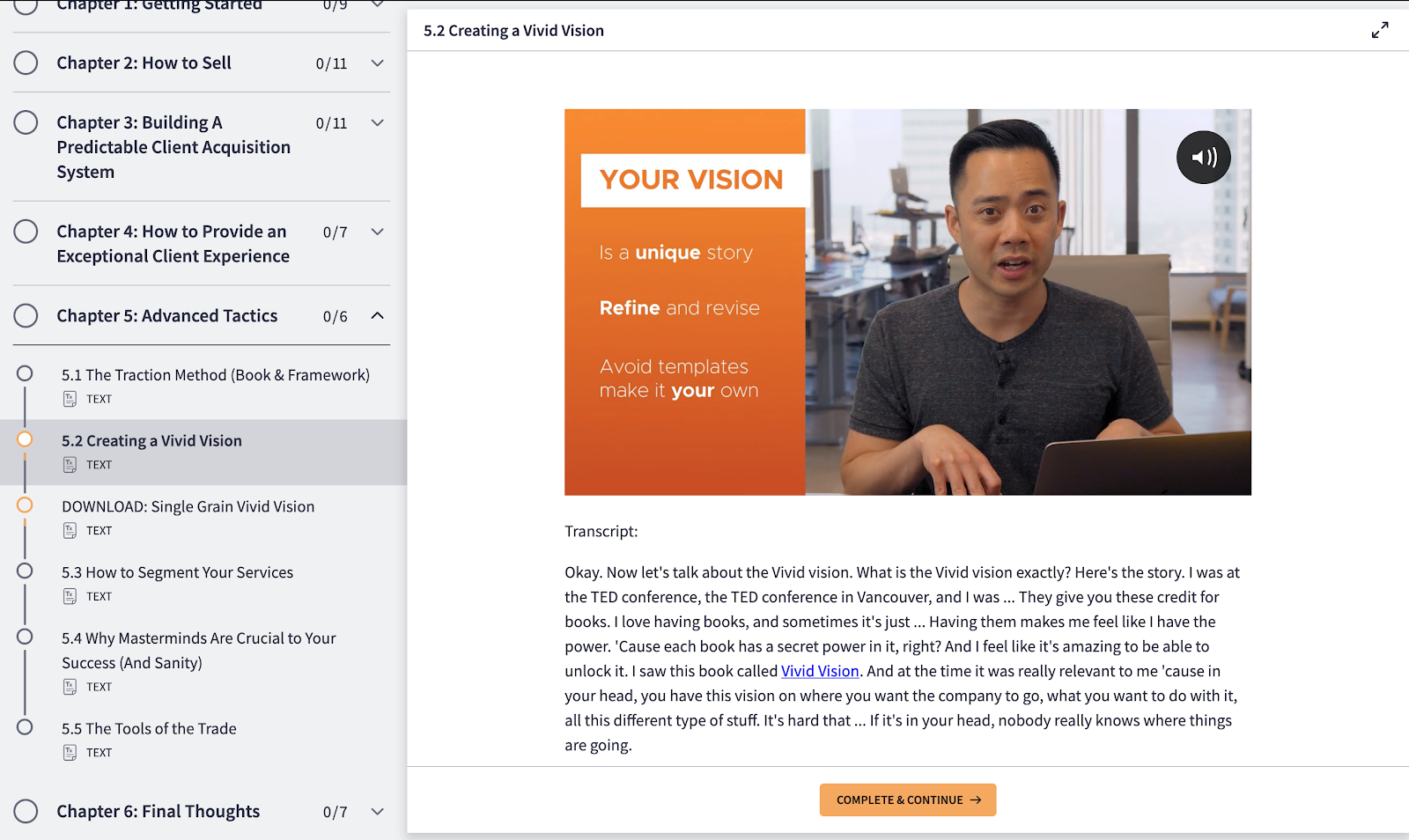The height and width of the screenshot is (840, 1409).
Task: Click text icon under 5.5 Tools of Trade
Action: point(70,752)
